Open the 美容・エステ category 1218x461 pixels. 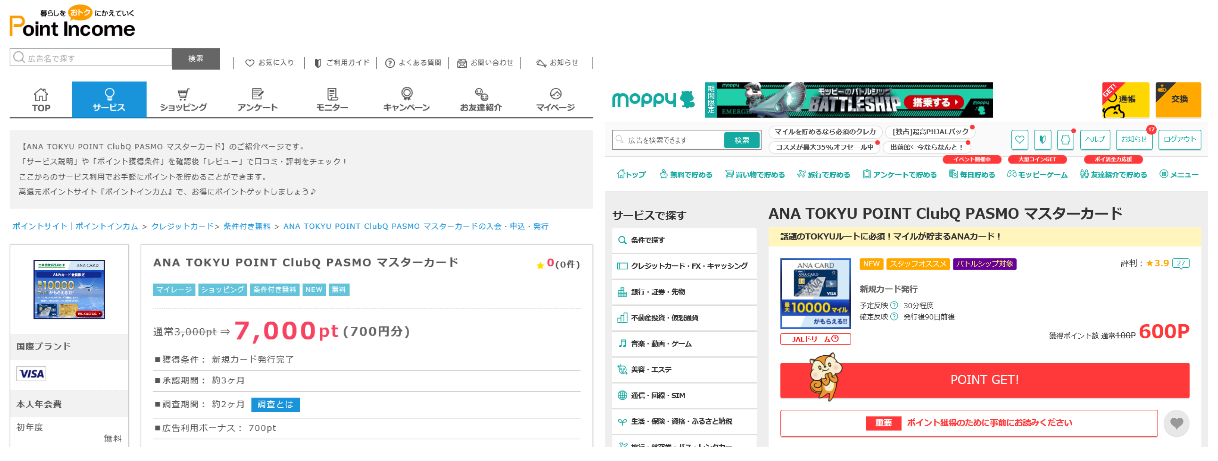(685, 369)
